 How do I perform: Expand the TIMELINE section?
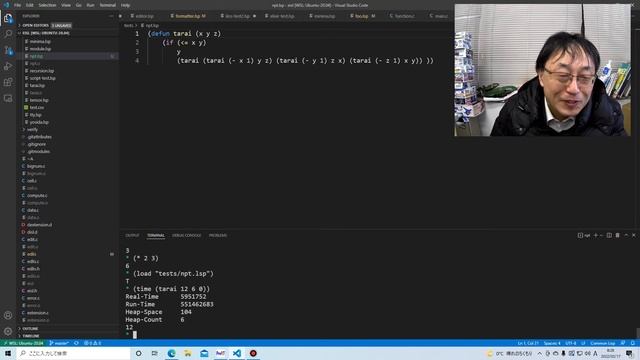click(x=67, y=336)
